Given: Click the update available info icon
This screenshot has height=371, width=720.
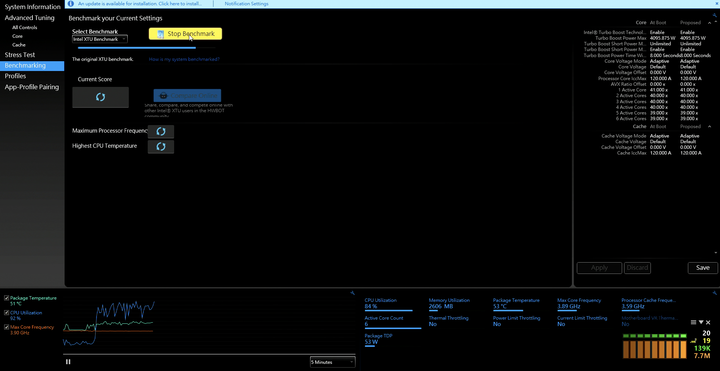Looking at the screenshot, I should point(70,4).
